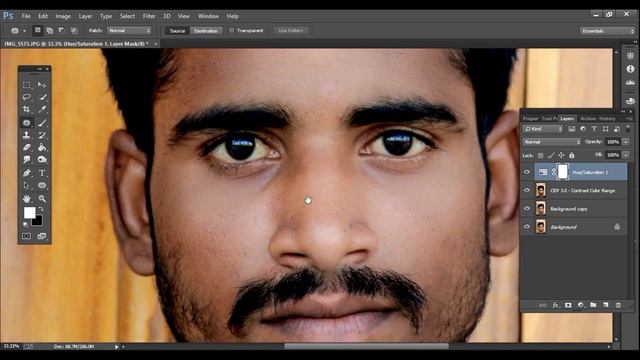The width and height of the screenshot is (640, 360).
Task: Select the Smudge tool
Action: (x=27, y=159)
